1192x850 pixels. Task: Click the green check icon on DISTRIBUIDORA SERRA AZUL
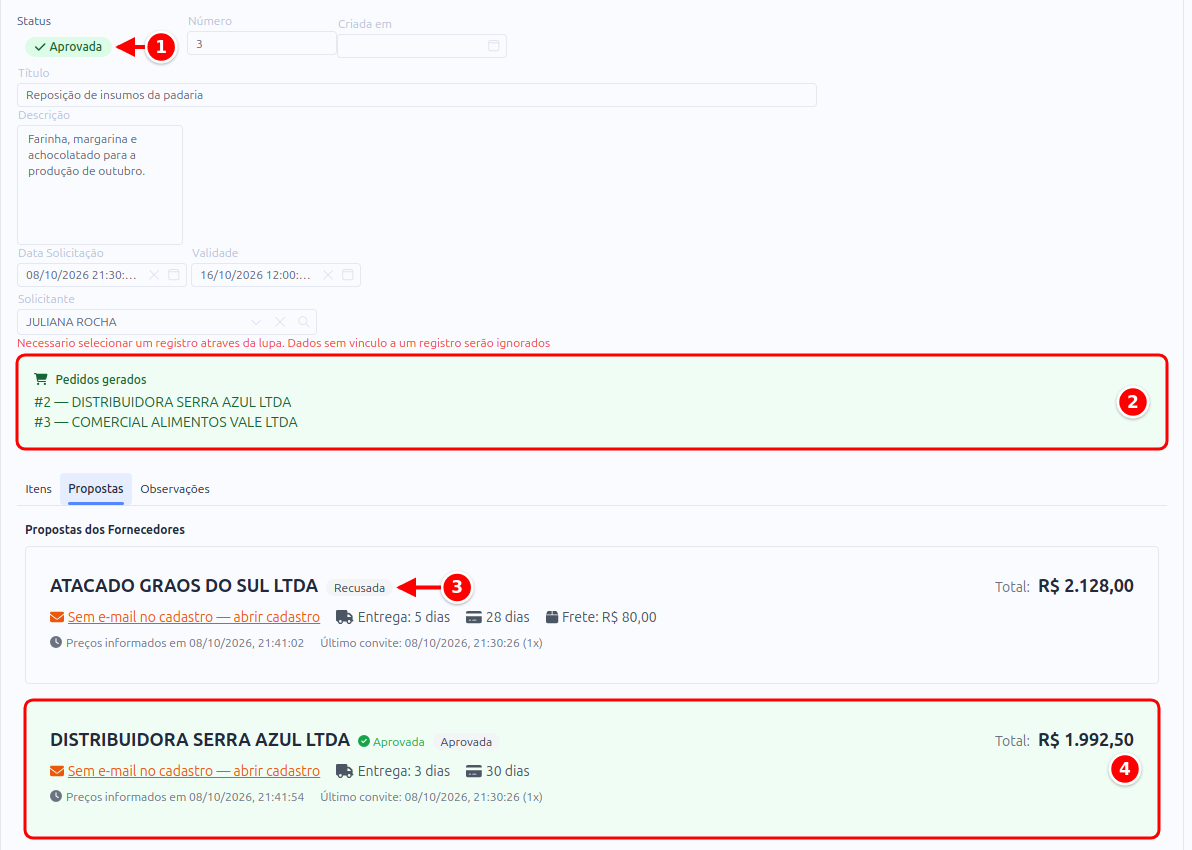click(364, 741)
